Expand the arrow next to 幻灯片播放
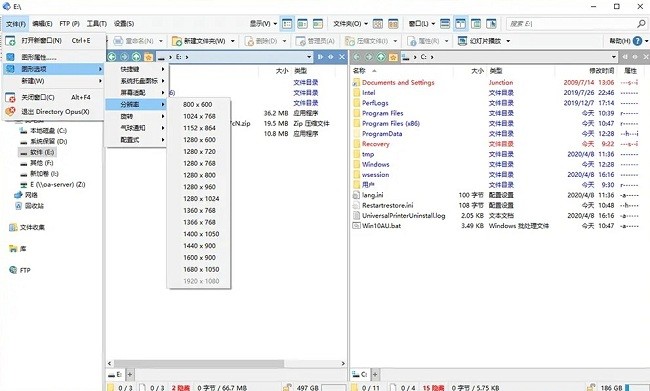This screenshot has height=391, width=650. click(508, 41)
